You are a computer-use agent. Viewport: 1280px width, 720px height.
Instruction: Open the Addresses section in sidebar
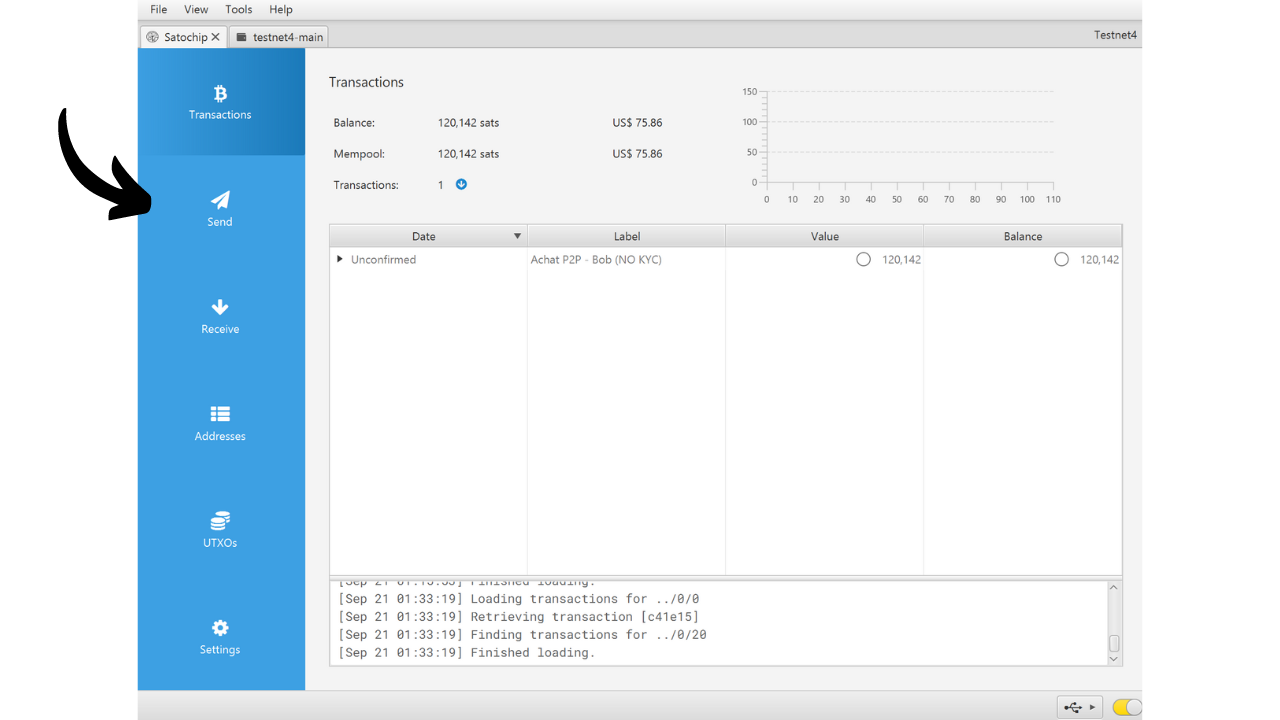pyautogui.click(x=221, y=423)
